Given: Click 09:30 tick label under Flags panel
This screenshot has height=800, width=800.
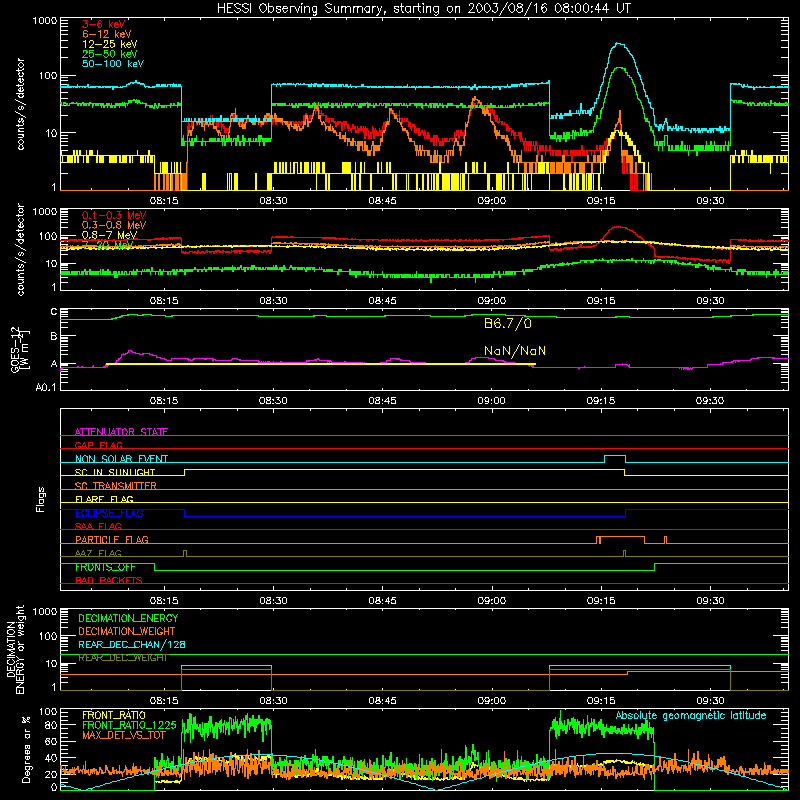Looking at the screenshot, I should pos(710,601).
